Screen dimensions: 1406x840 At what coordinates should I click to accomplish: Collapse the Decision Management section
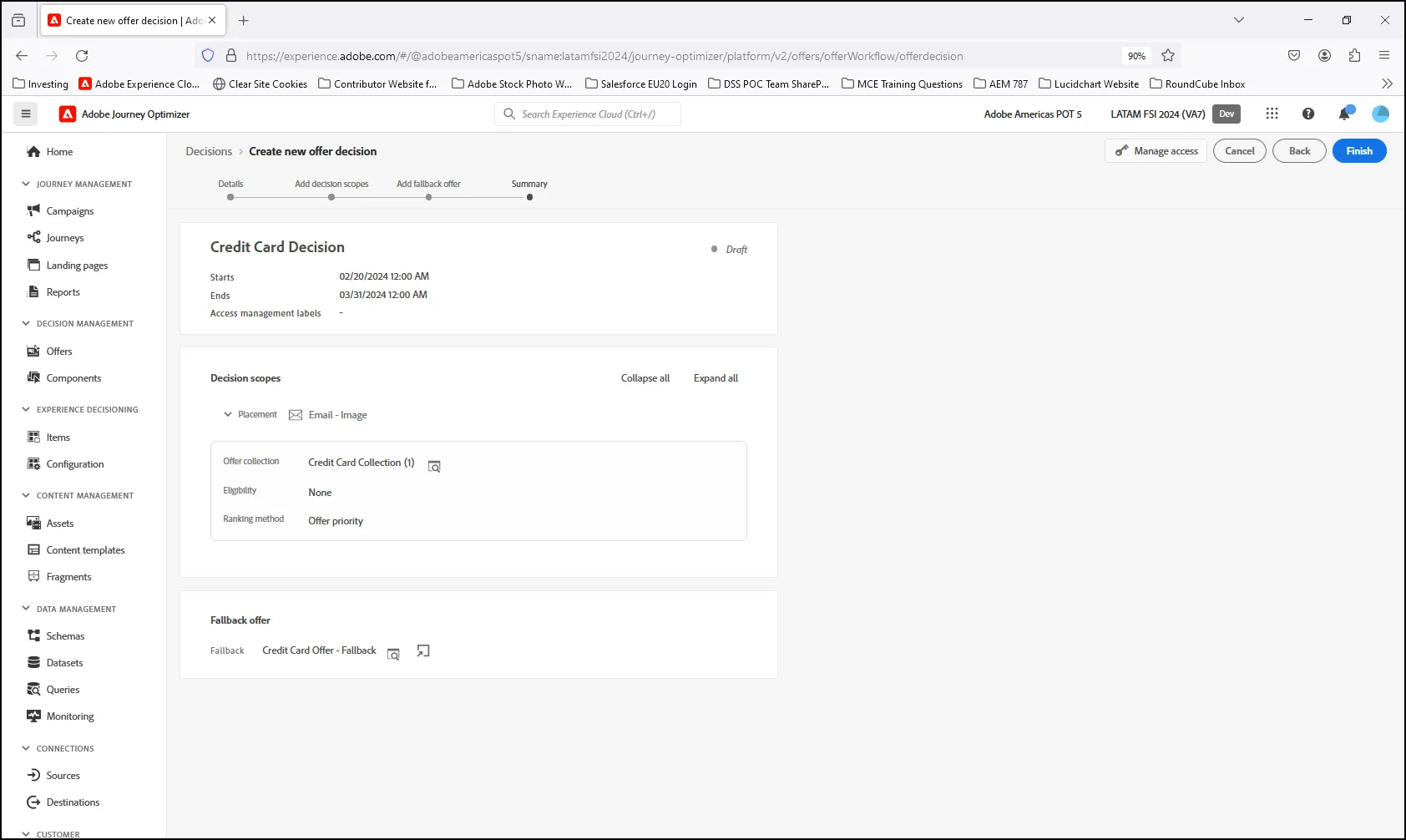(x=26, y=323)
